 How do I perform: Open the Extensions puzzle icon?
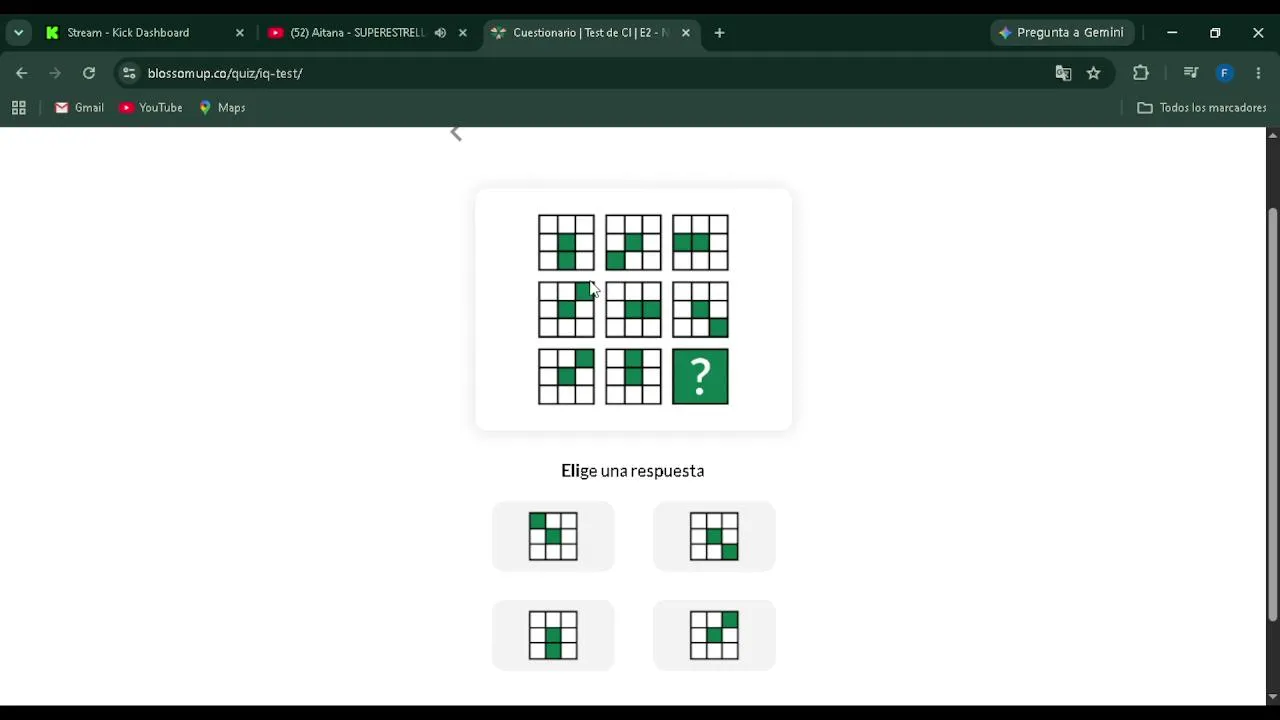coord(1141,73)
